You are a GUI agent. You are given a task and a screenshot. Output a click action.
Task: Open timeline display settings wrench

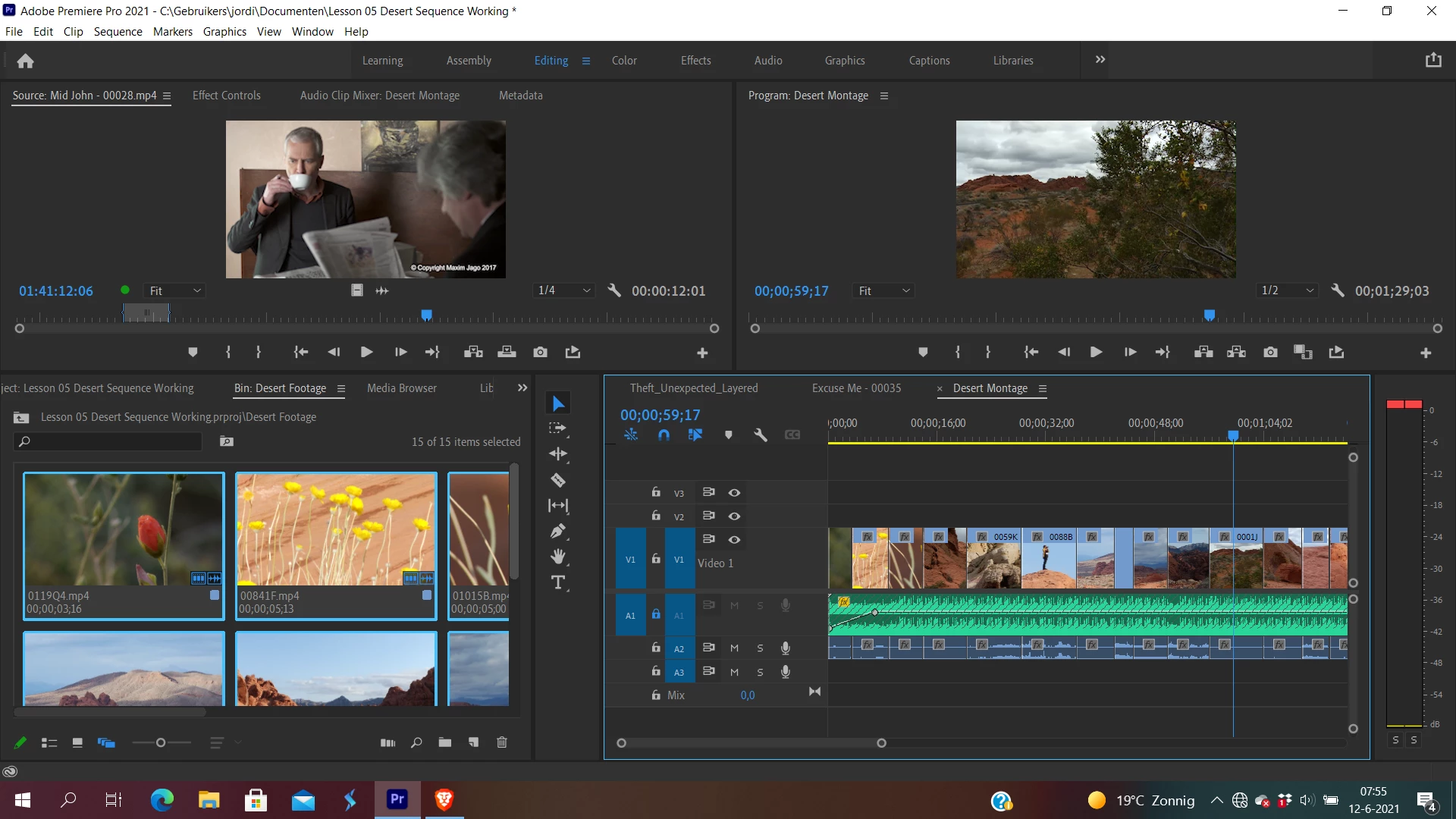[761, 435]
